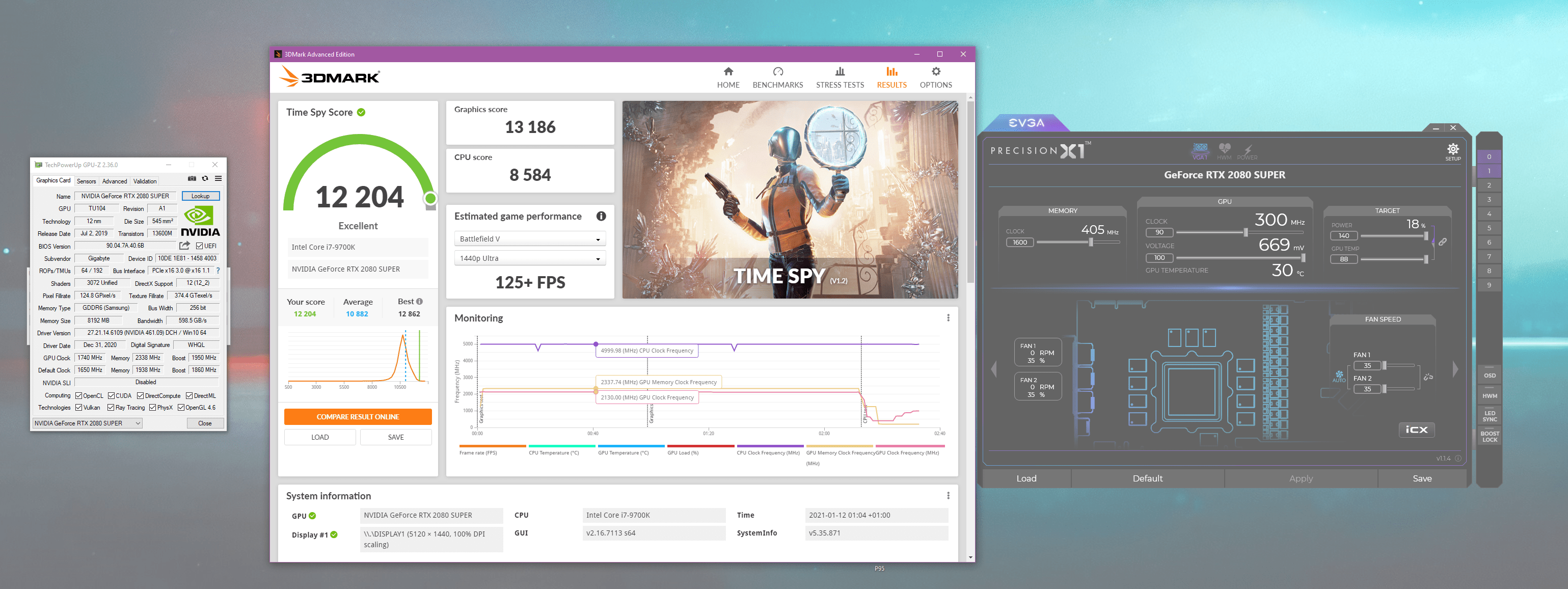
Task: Open the System information three-dot menu
Action: (x=948, y=496)
